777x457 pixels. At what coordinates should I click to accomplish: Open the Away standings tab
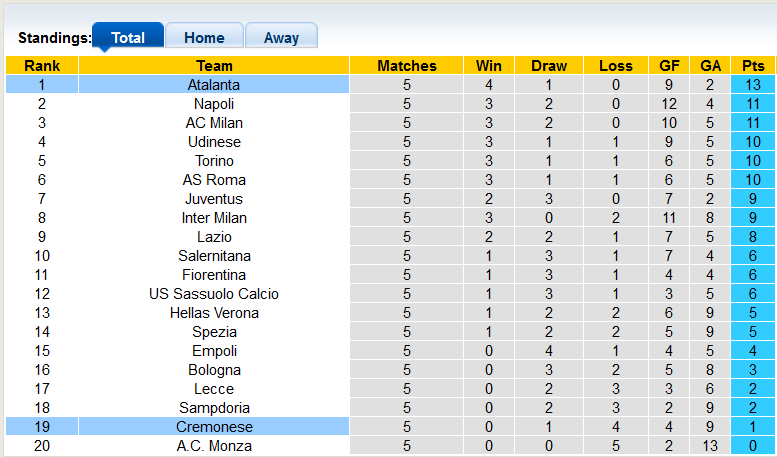click(281, 38)
